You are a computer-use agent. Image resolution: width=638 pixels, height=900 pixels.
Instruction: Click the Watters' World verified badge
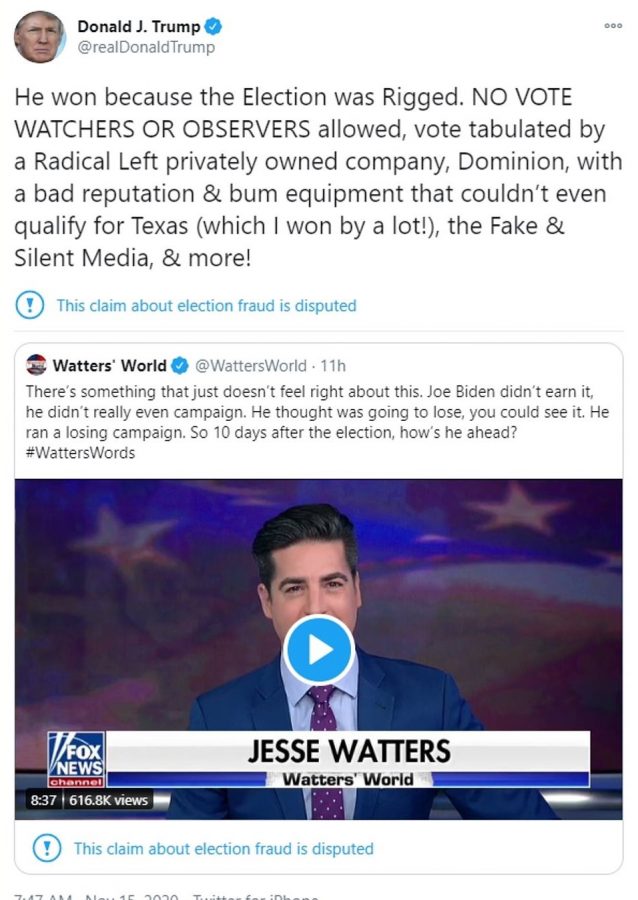180,366
